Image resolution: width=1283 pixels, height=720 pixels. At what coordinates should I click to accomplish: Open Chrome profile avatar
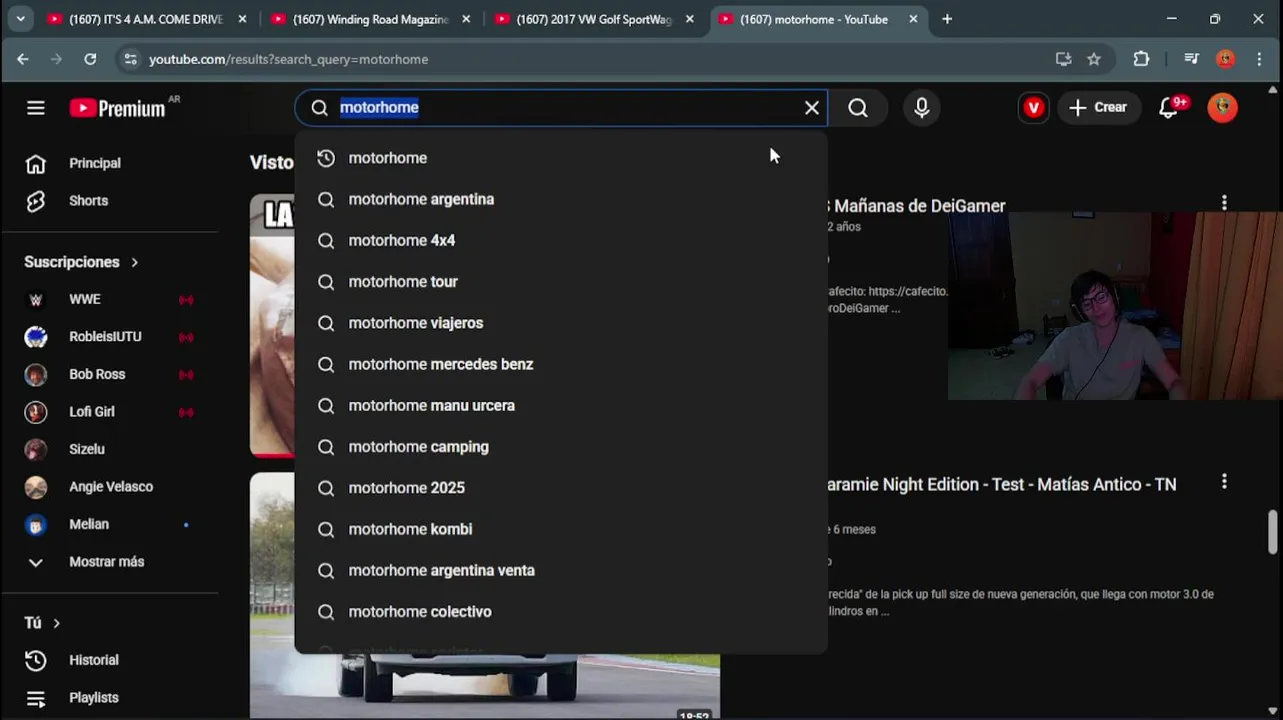(x=1225, y=59)
